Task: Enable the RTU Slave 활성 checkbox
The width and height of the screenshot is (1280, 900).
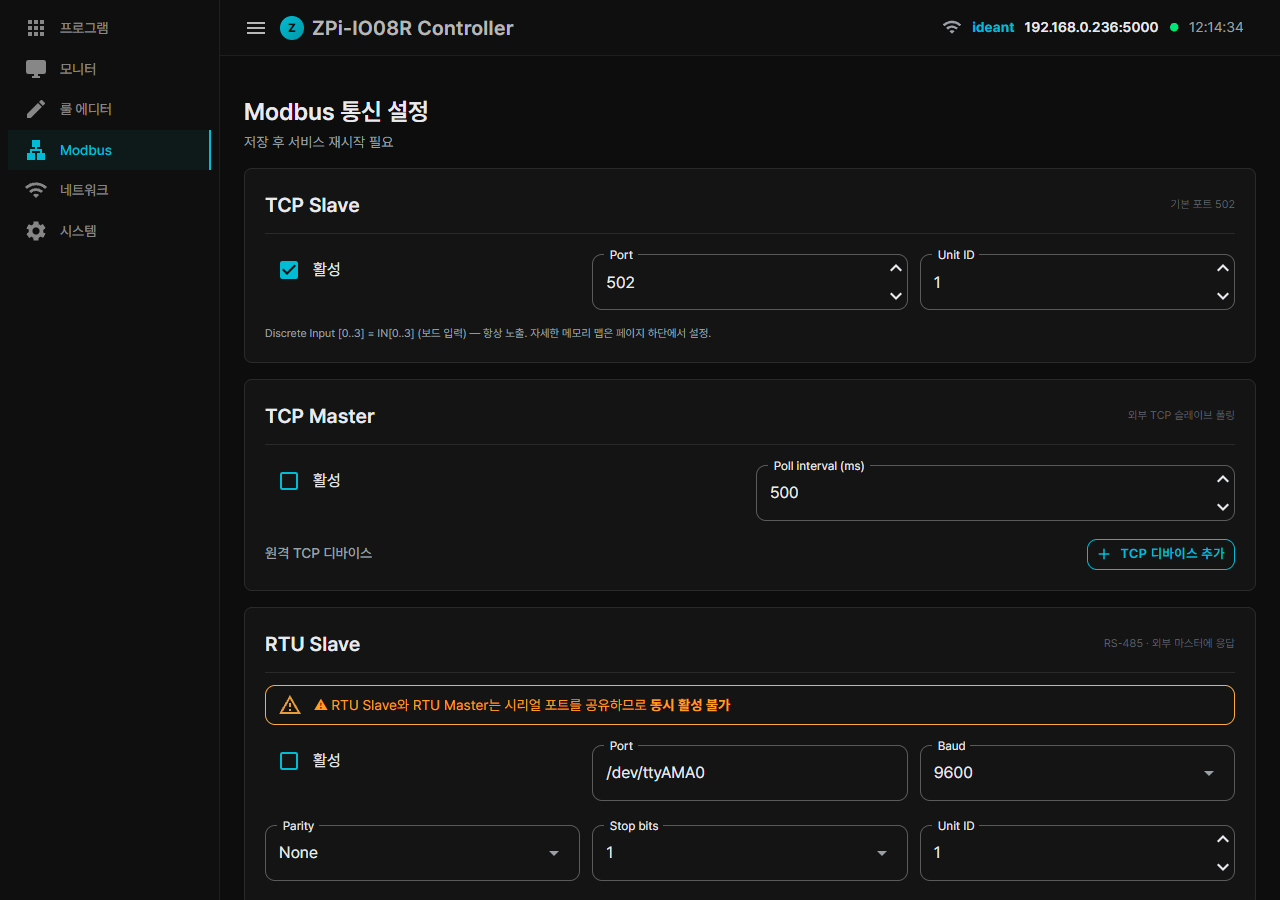Action: click(289, 761)
